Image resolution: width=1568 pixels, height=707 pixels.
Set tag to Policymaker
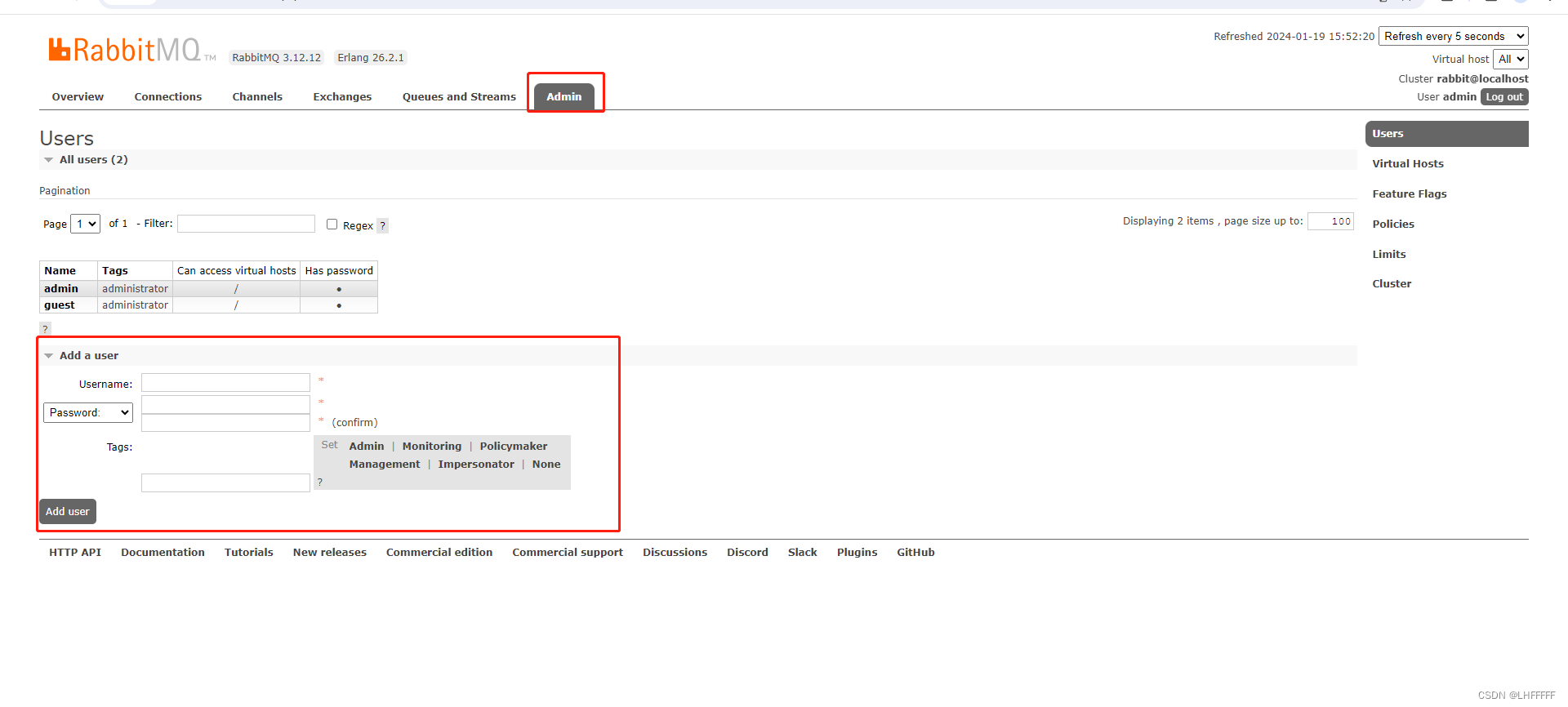[x=514, y=446]
